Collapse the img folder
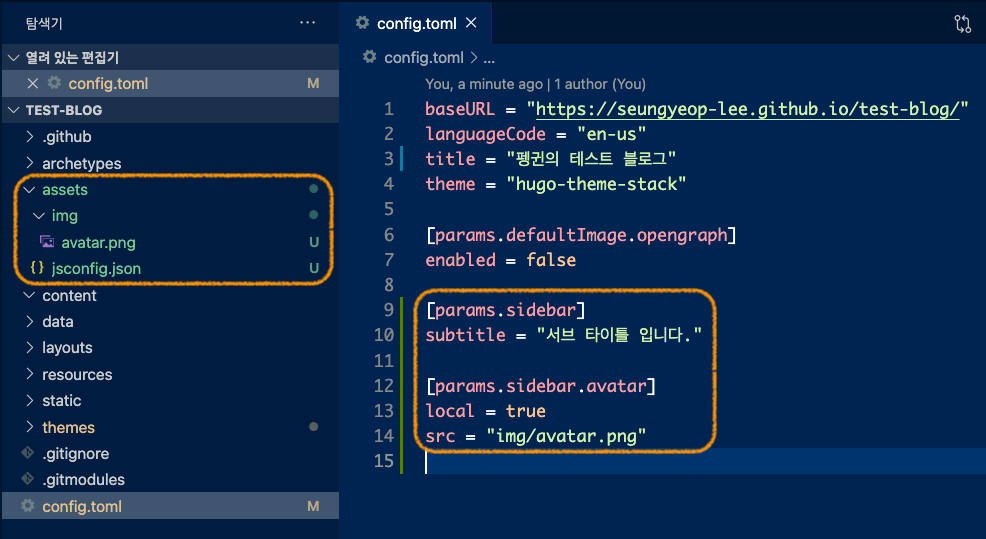 click(63, 215)
